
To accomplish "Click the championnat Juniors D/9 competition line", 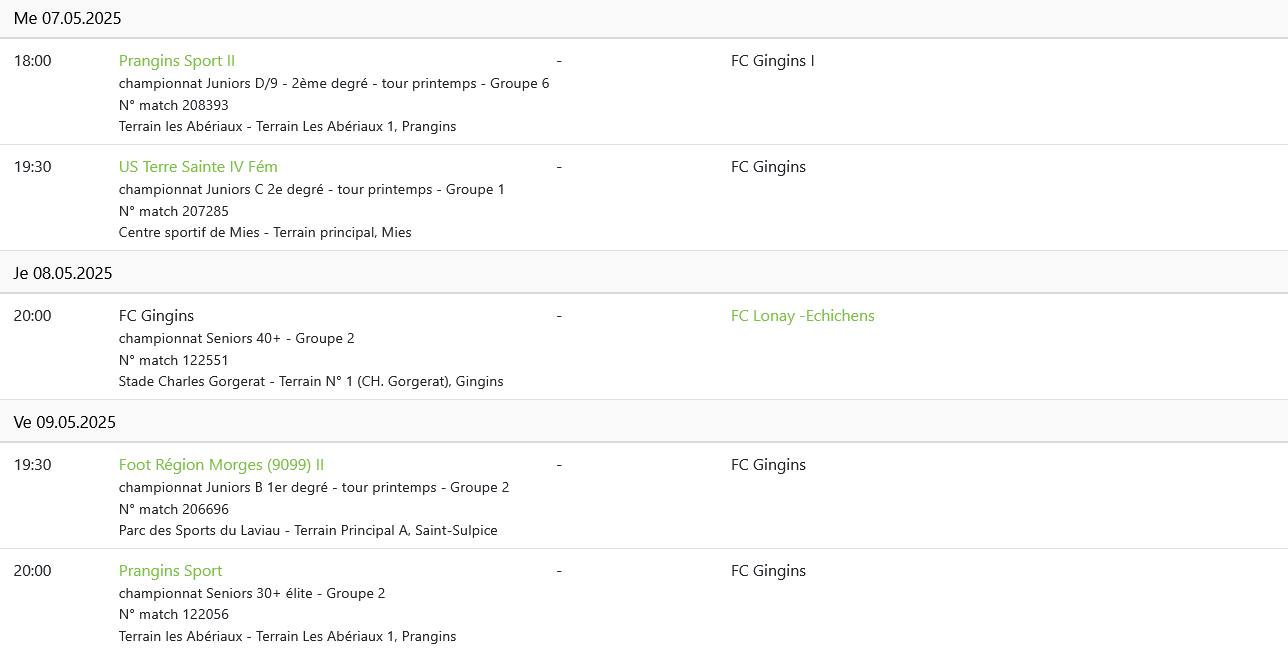I will click(334, 83).
